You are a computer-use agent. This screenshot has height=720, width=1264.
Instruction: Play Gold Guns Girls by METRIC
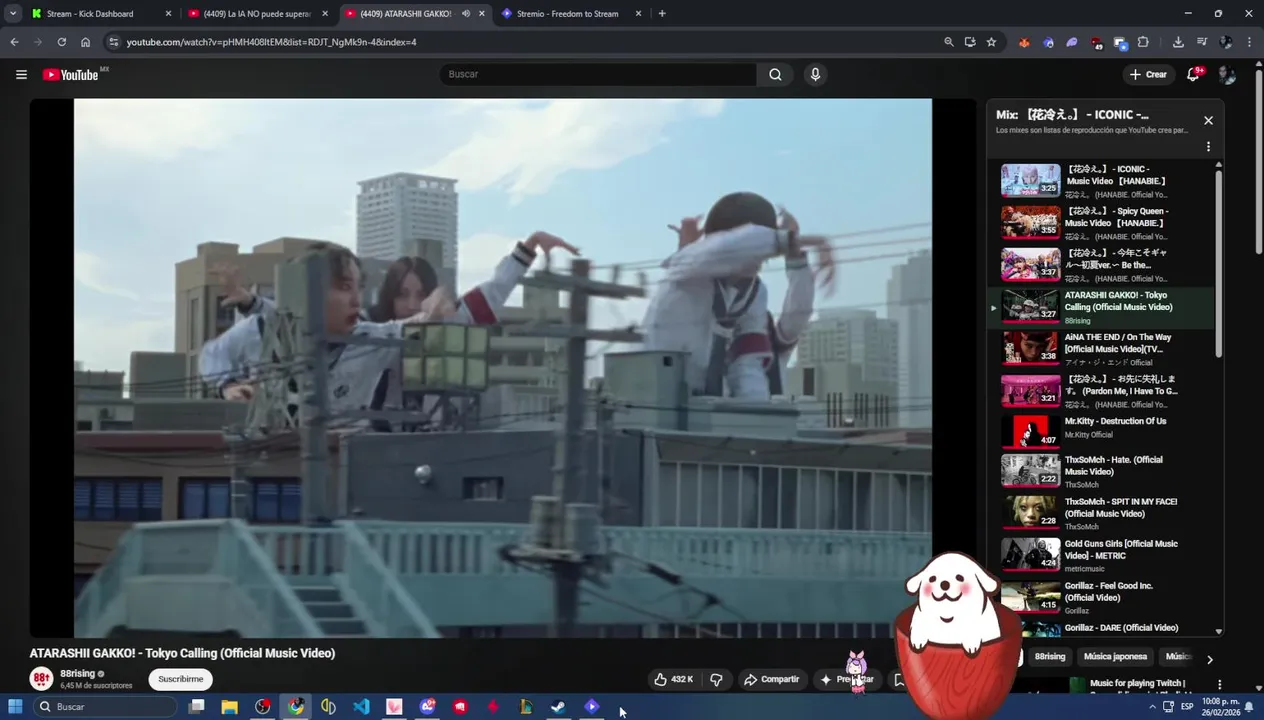coord(1103,555)
